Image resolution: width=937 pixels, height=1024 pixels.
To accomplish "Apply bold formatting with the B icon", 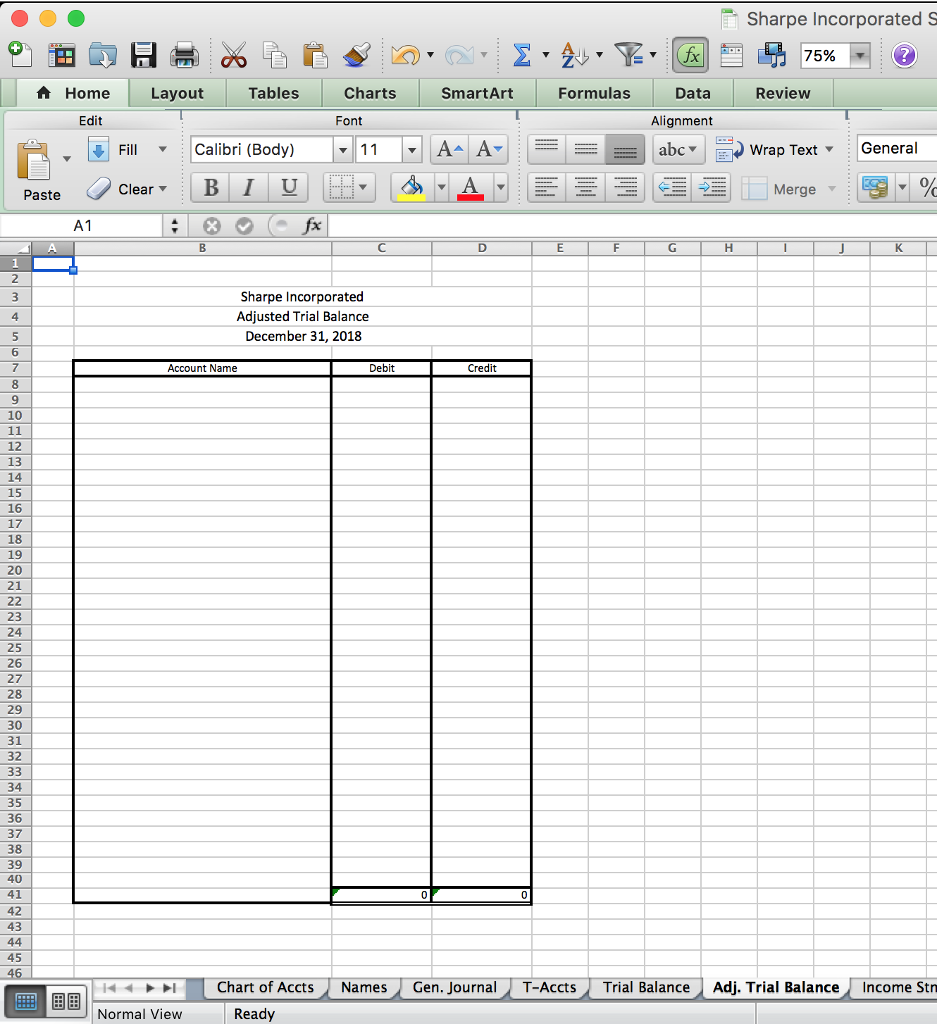I will pos(209,188).
